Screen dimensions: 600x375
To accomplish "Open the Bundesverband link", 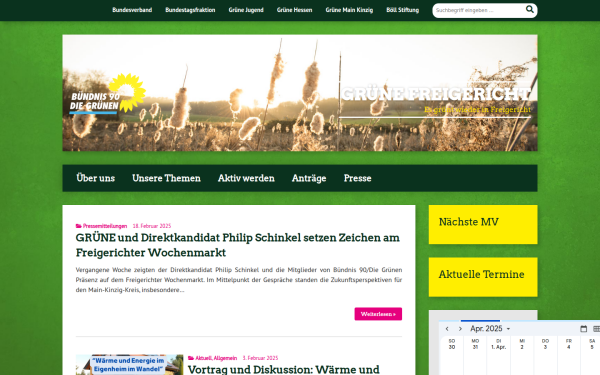I will [x=132, y=10].
